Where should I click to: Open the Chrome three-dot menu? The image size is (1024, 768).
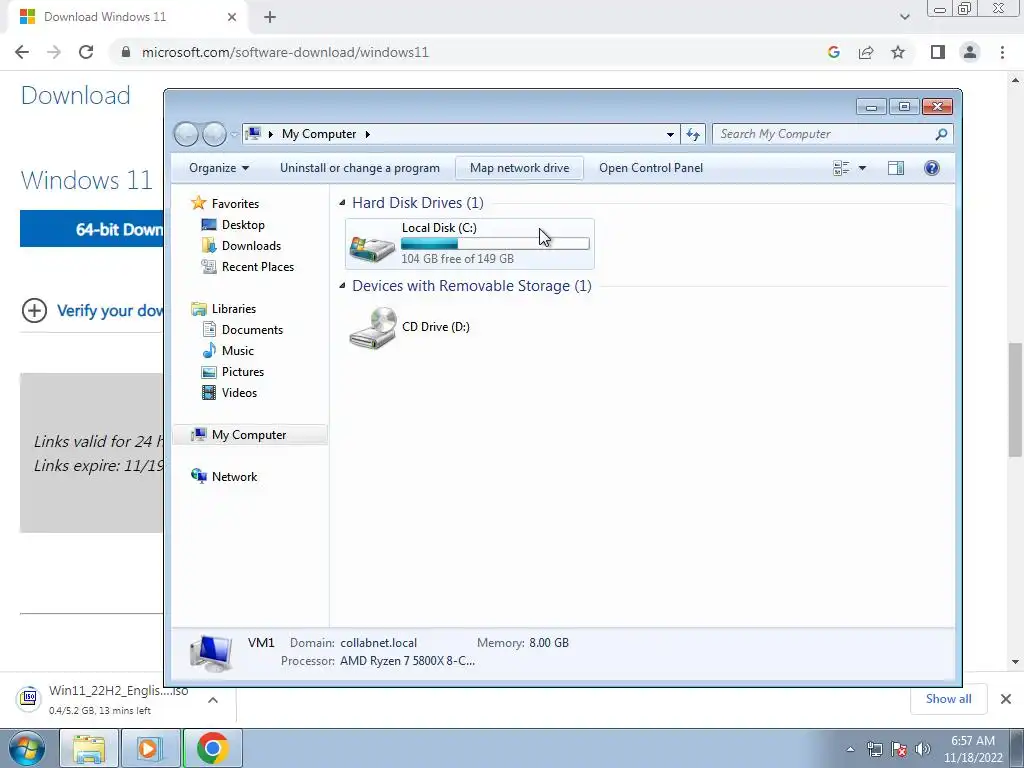click(x=1002, y=52)
